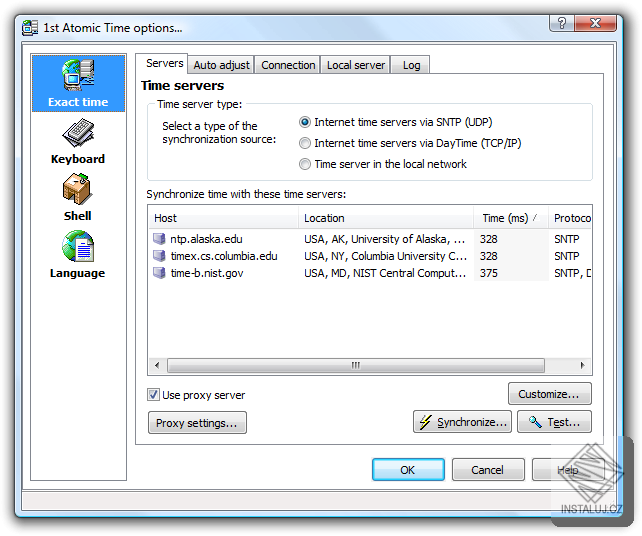Select Time server in the local network
Viewport: 642px width, 536px height.
pos(305,164)
